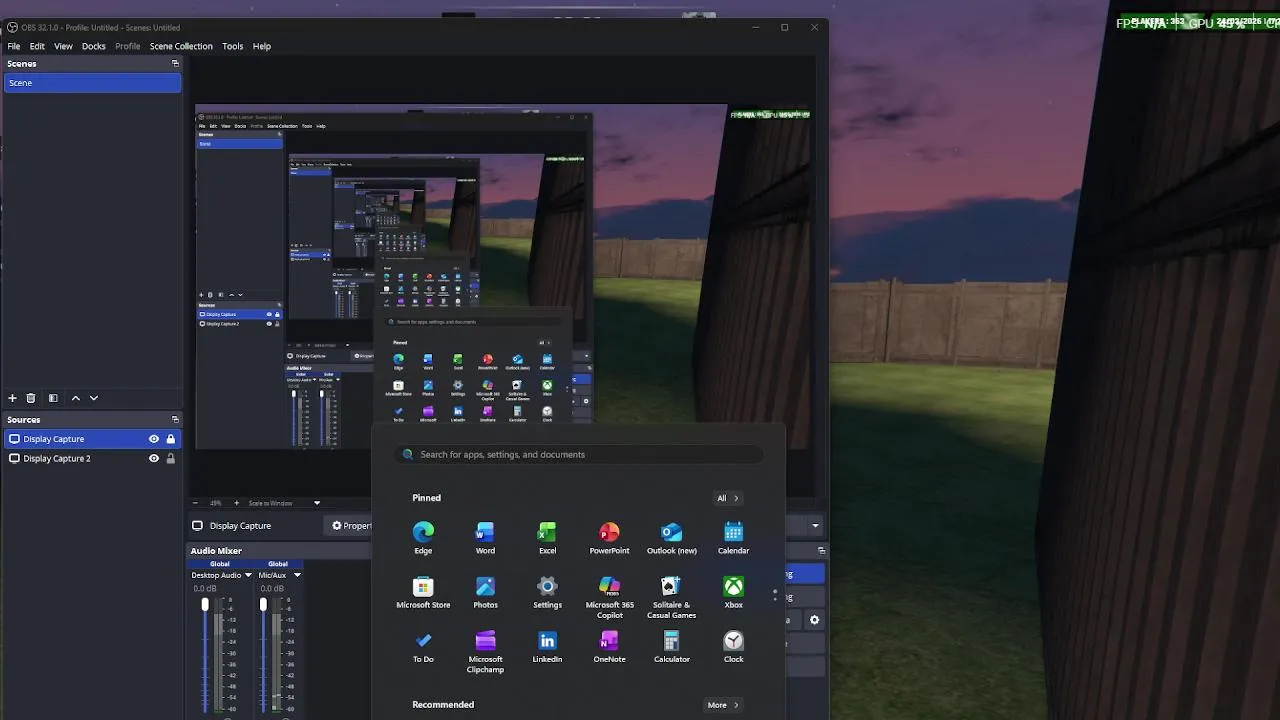Open OneNote pinned app
The image size is (1280, 720).
pyautogui.click(x=609, y=646)
